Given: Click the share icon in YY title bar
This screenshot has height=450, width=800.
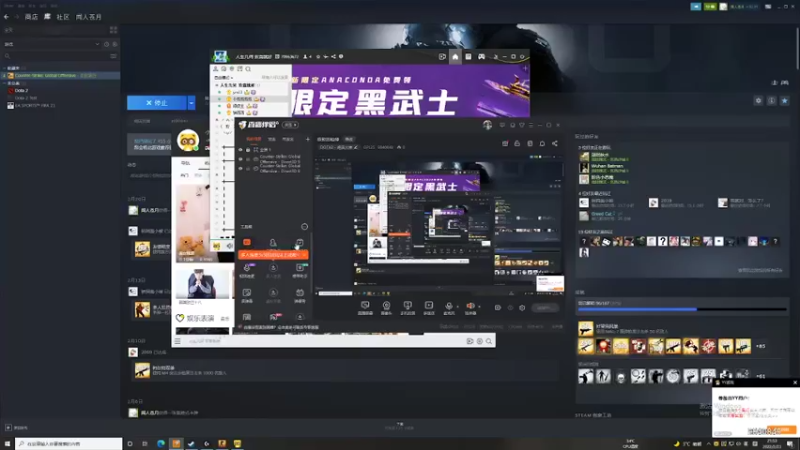Looking at the screenshot, I should [333, 57].
